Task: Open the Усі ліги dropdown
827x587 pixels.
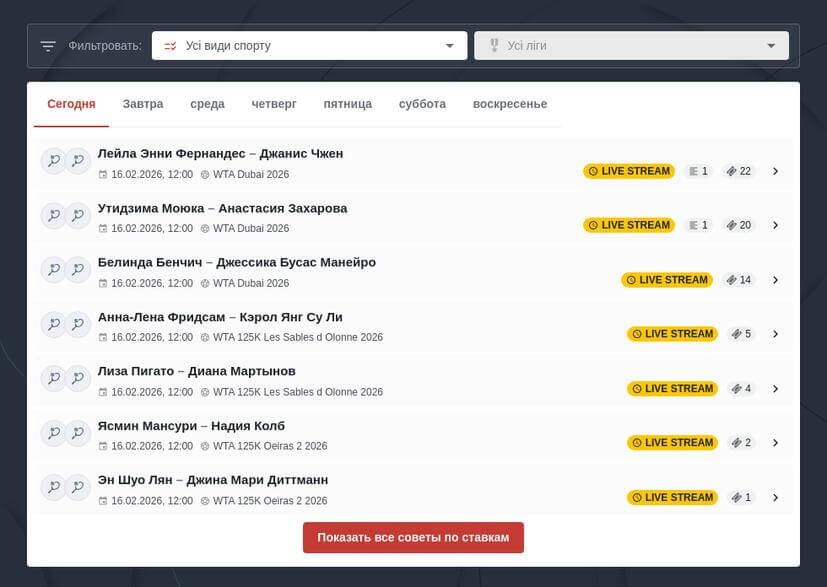Action: [x=631, y=46]
